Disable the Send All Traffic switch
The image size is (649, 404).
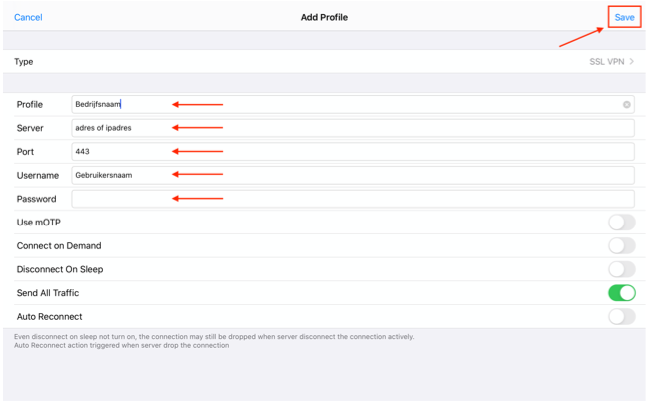coord(621,293)
